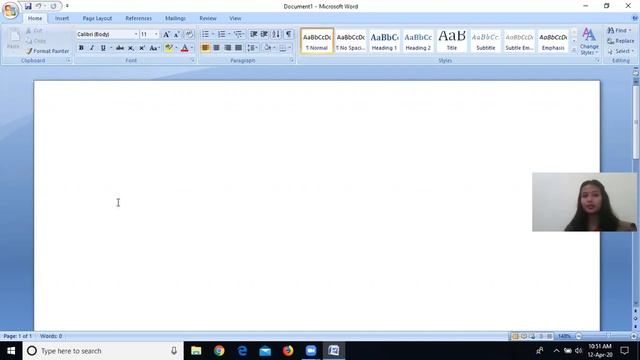Open Chrome from the taskbar
This screenshot has width=640, height=360.
coord(219,351)
